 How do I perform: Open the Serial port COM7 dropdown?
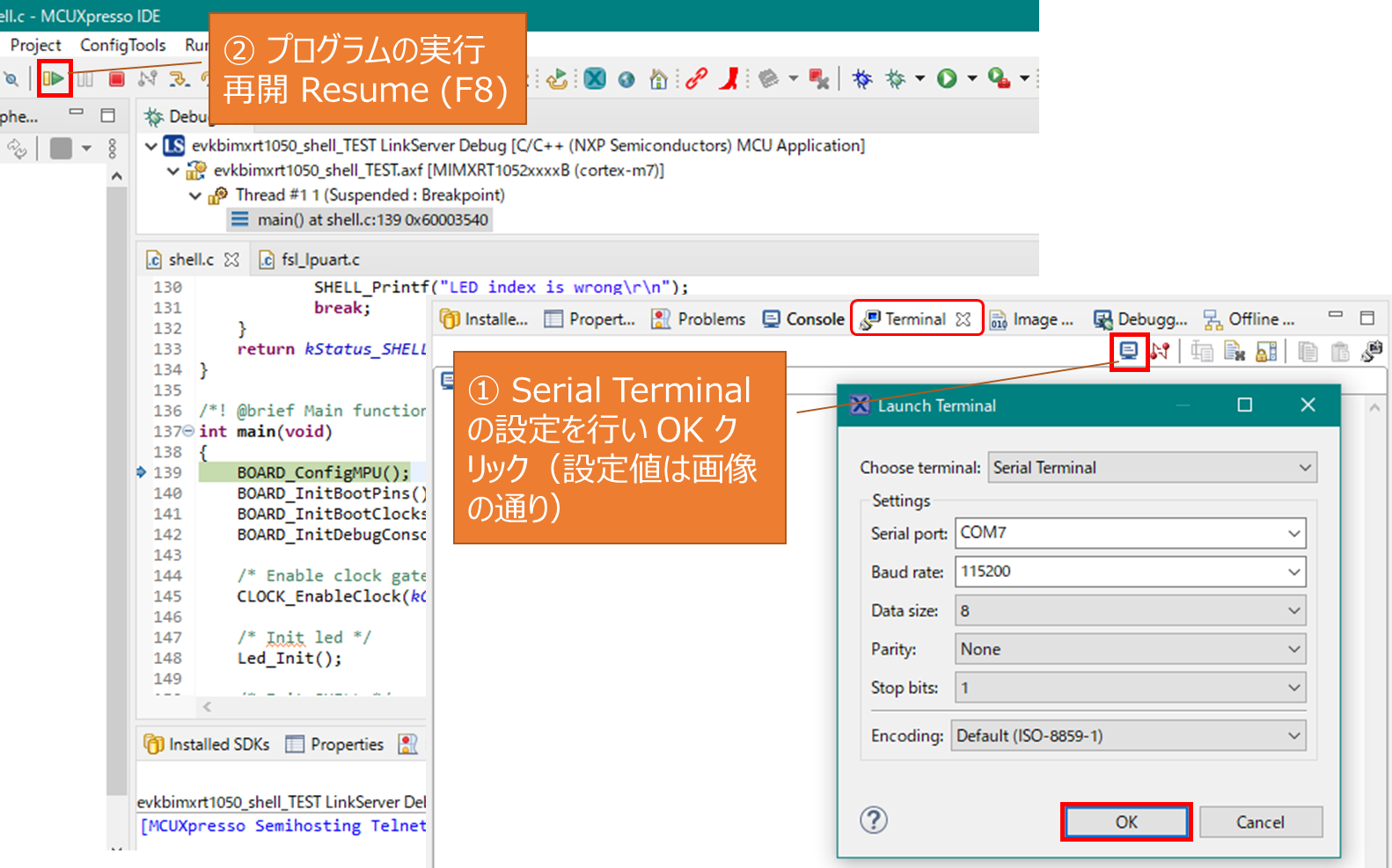pyautogui.click(x=1293, y=533)
